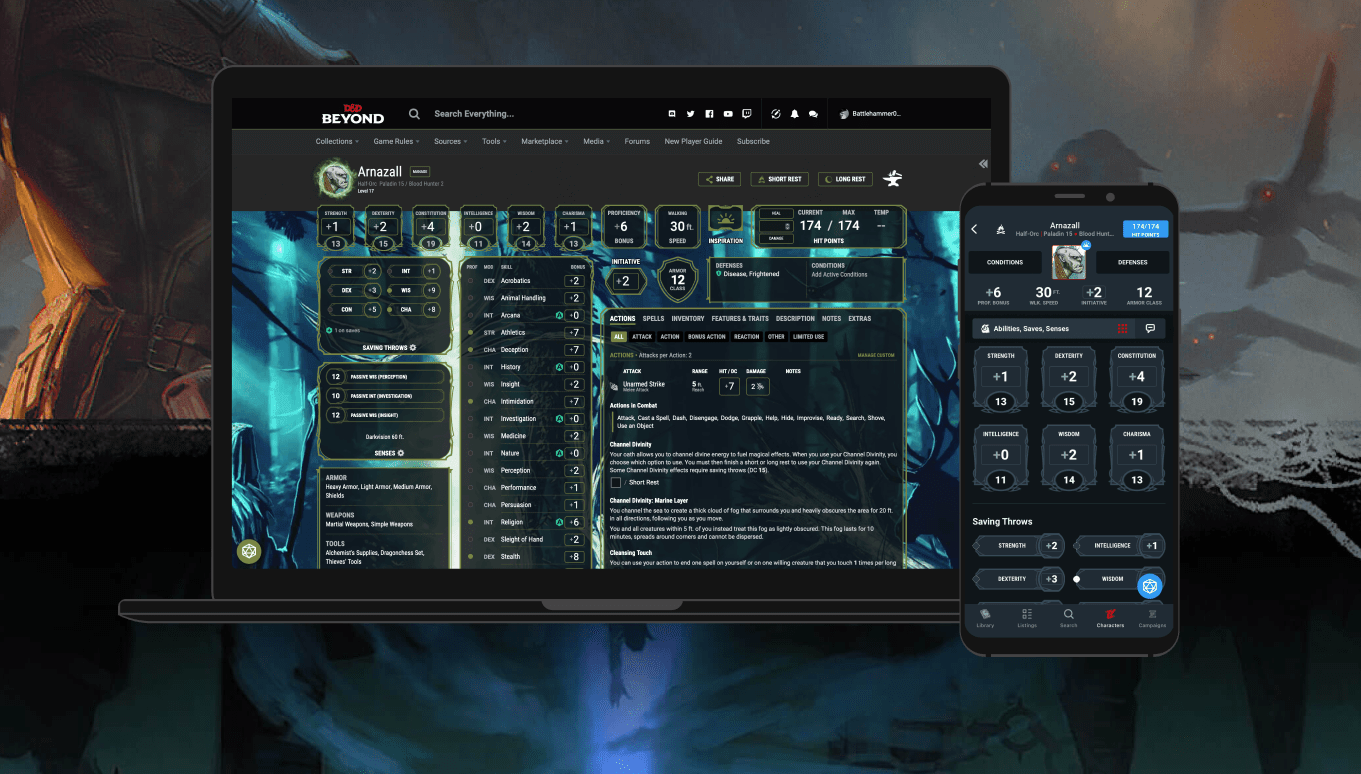Check the Channel Divinity Short Rest box
The height and width of the screenshot is (774, 1361).
616,482
